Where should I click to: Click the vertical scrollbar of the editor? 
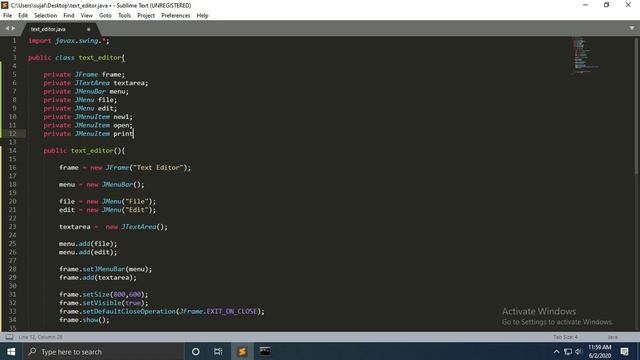point(636,106)
